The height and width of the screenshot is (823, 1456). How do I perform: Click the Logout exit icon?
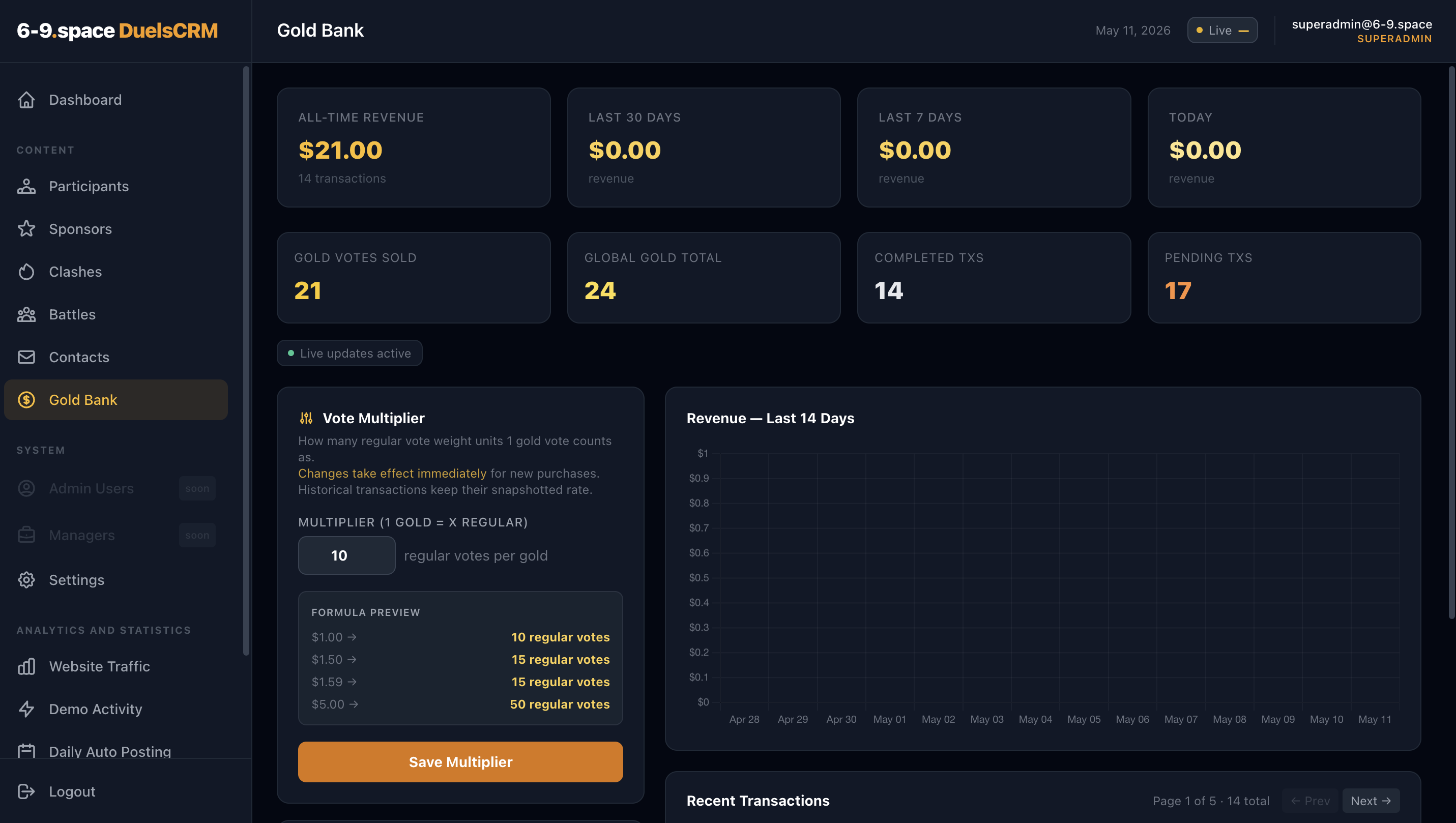pyautogui.click(x=26, y=791)
